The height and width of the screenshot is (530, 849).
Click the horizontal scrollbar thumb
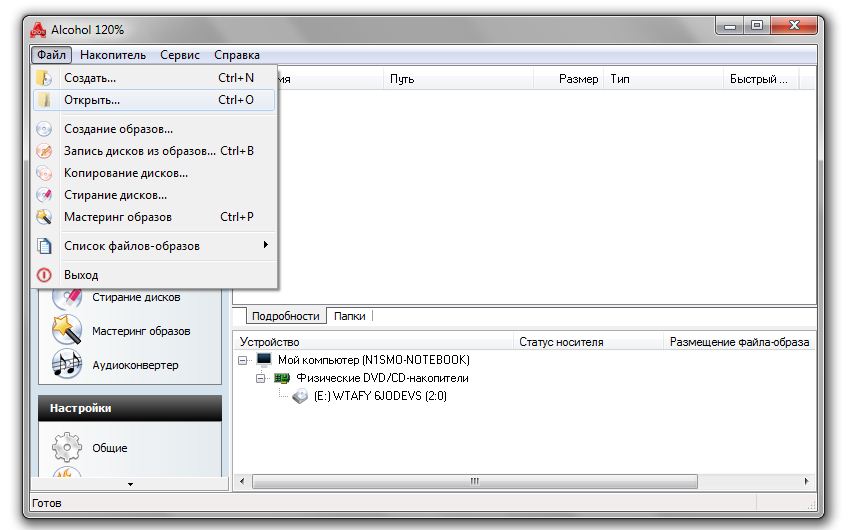[475, 481]
